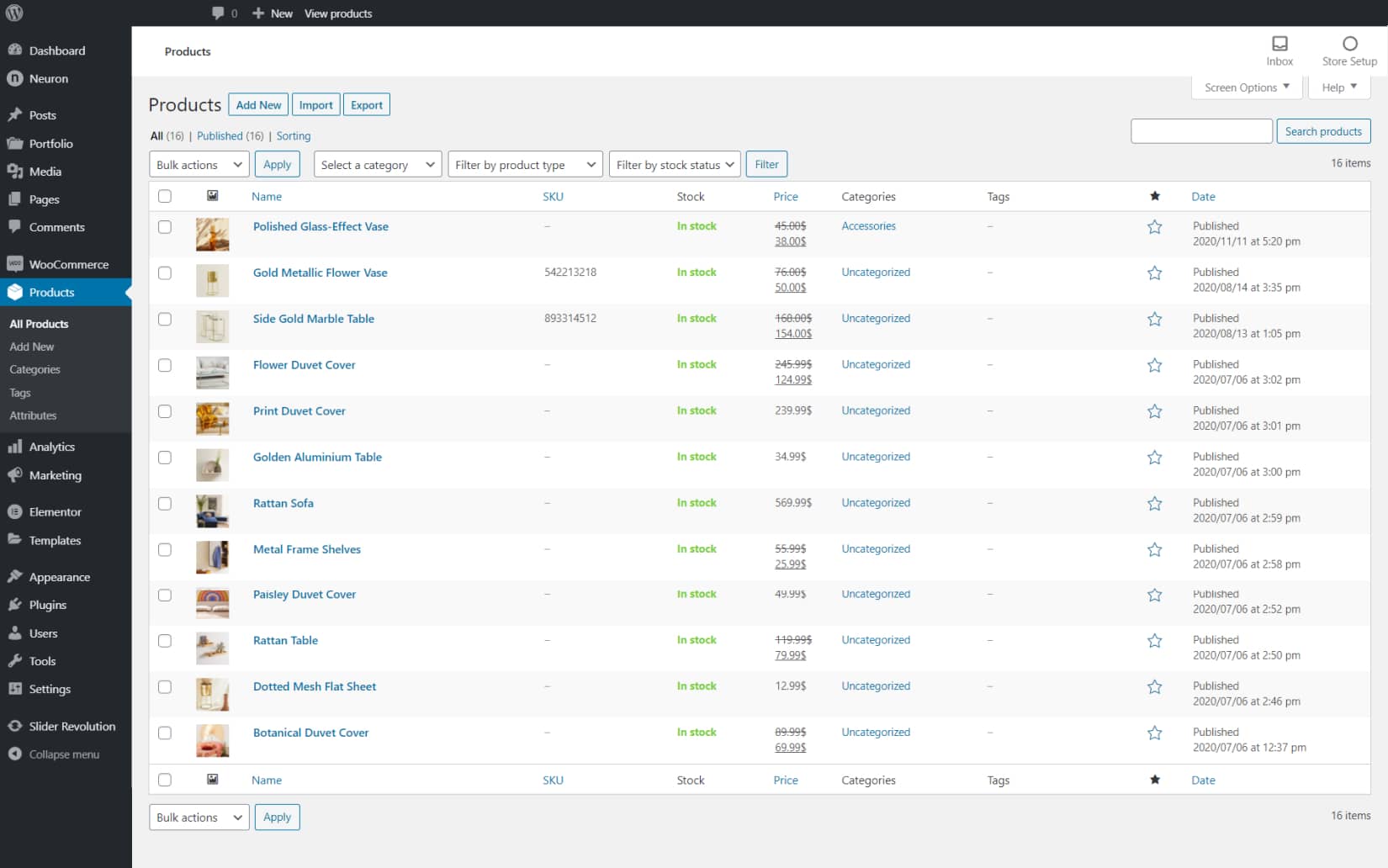Select the Elementor sidebar icon
1388x868 pixels.
(x=15, y=511)
